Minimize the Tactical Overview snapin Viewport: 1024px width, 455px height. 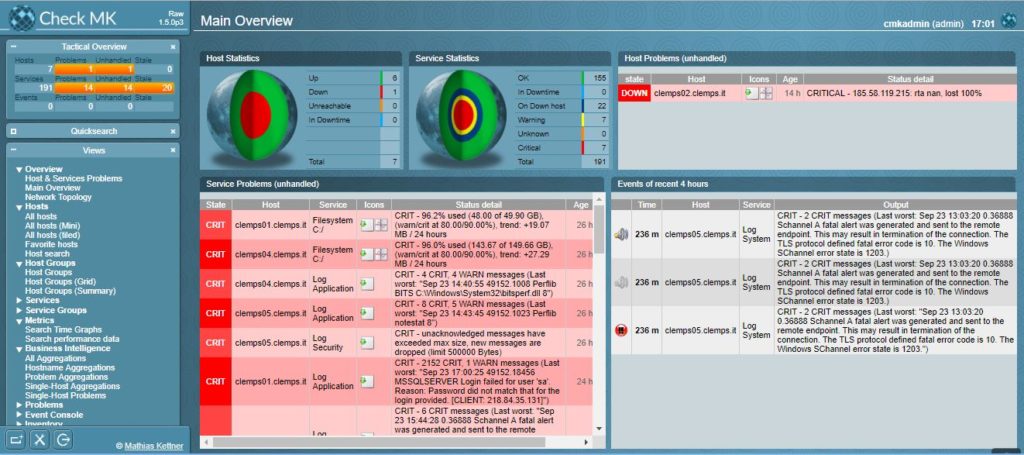click(14, 47)
